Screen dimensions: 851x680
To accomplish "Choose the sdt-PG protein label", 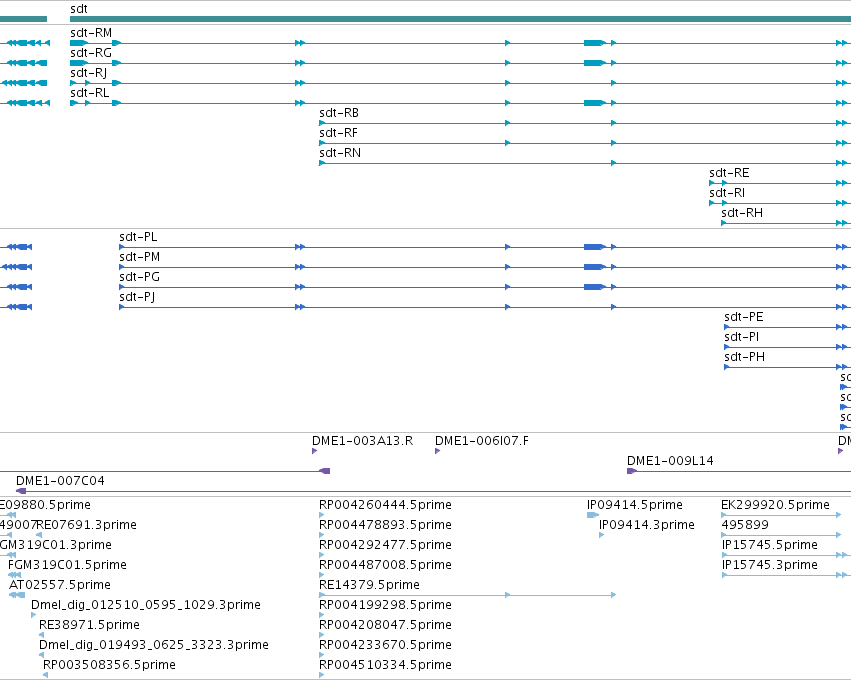I will point(139,277).
